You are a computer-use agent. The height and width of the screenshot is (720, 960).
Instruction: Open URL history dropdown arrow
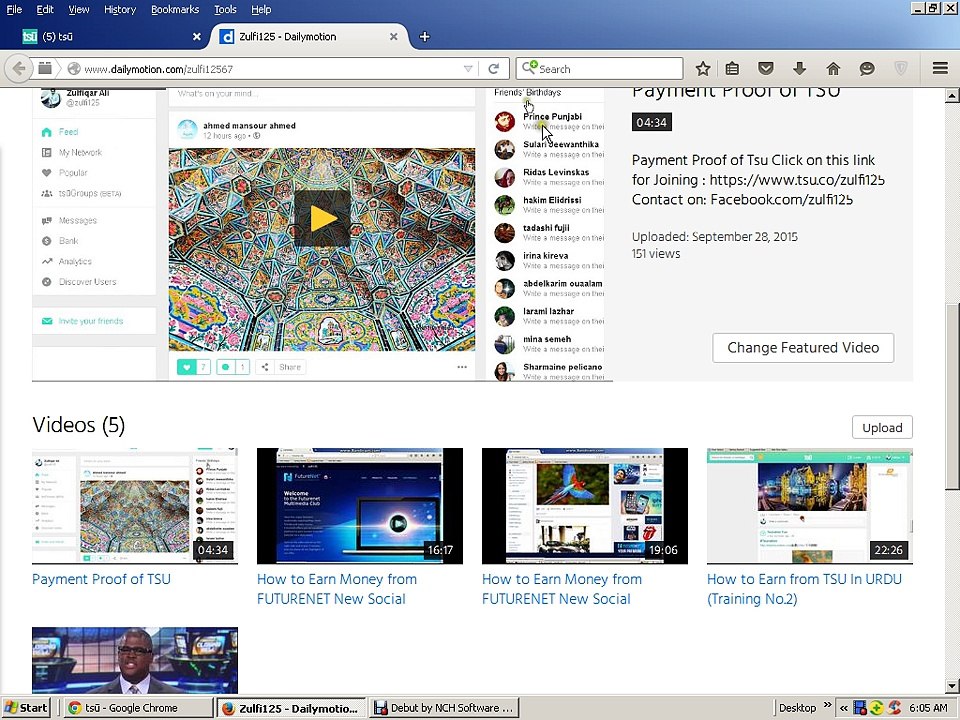click(x=468, y=69)
